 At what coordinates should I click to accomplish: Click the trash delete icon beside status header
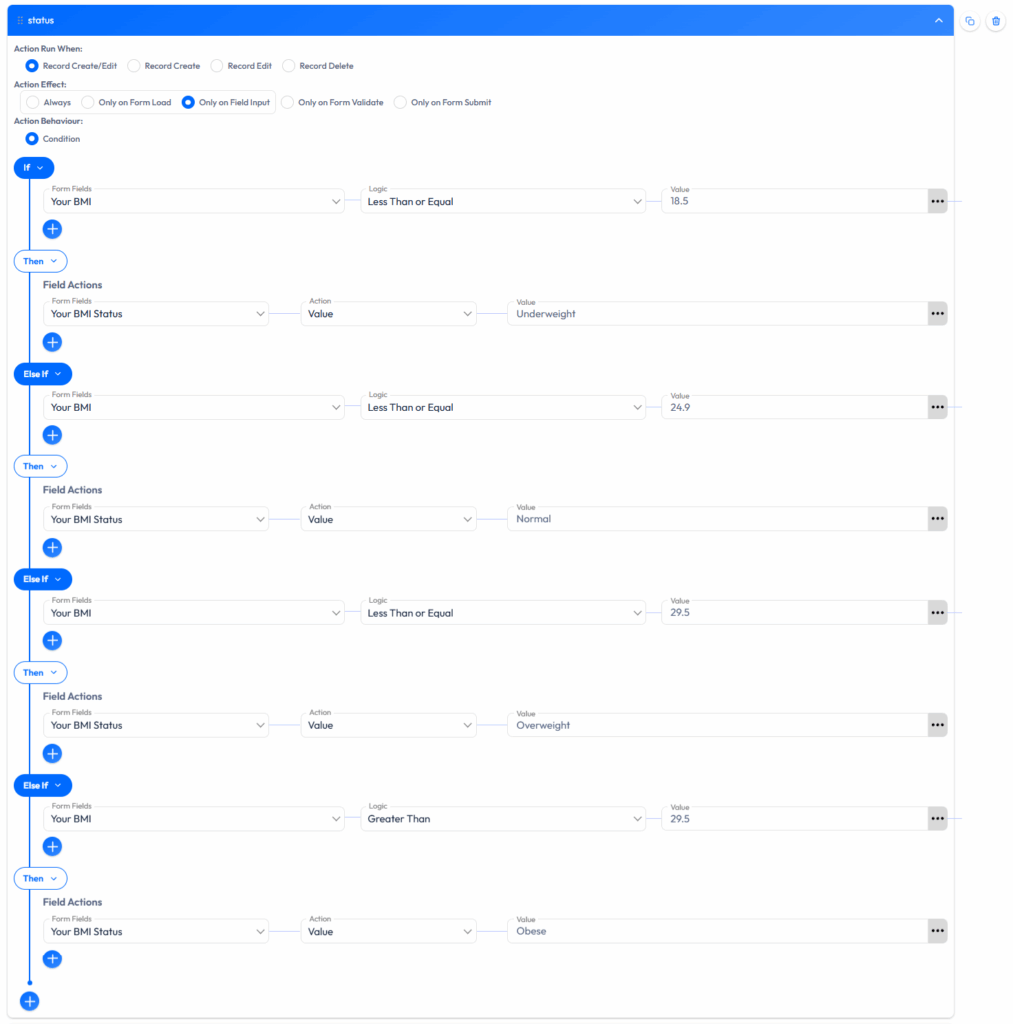tap(995, 21)
